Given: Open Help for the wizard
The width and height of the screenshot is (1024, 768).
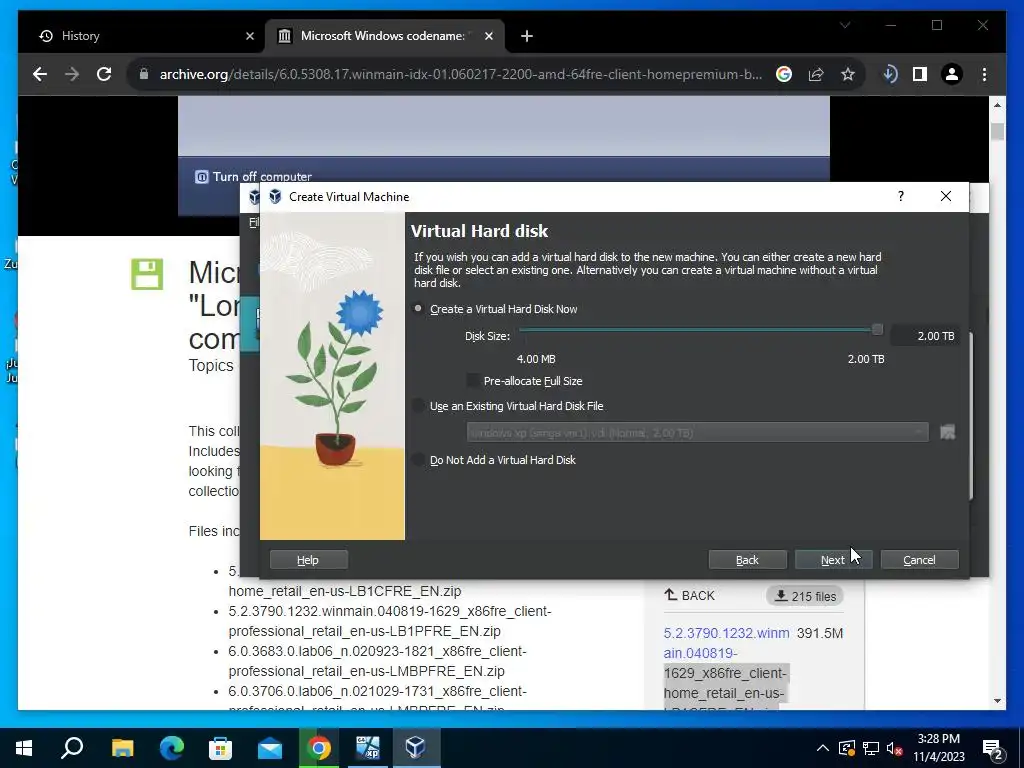Looking at the screenshot, I should click(x=308, y=560).
